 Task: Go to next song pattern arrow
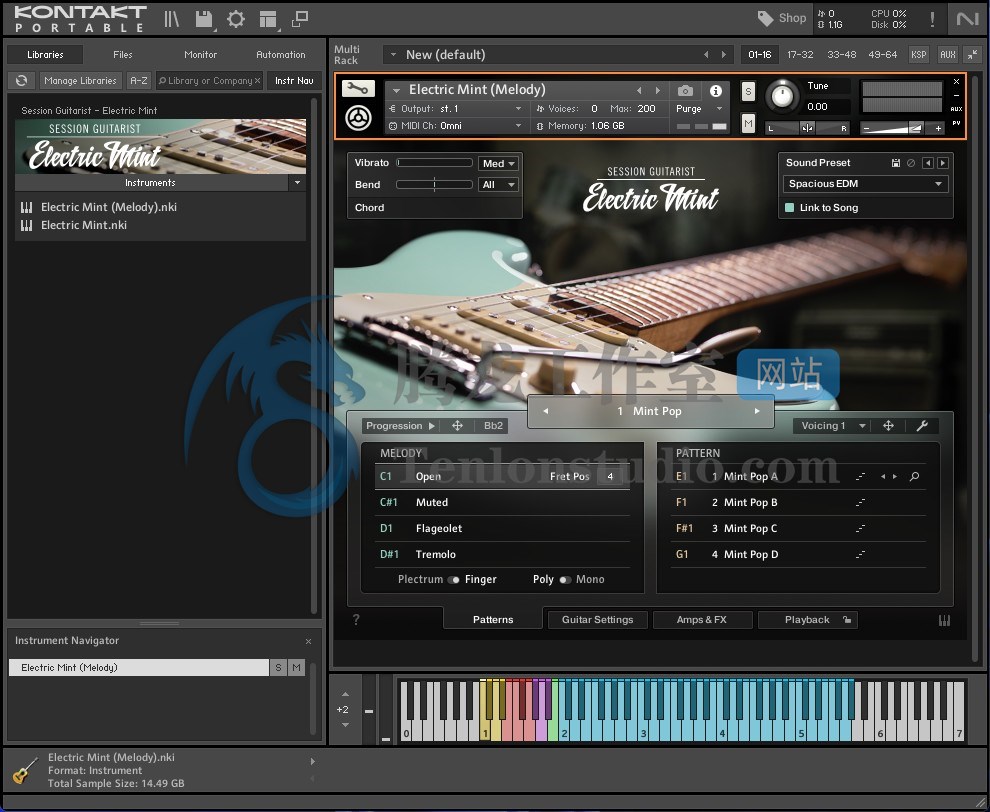point(757,411)
